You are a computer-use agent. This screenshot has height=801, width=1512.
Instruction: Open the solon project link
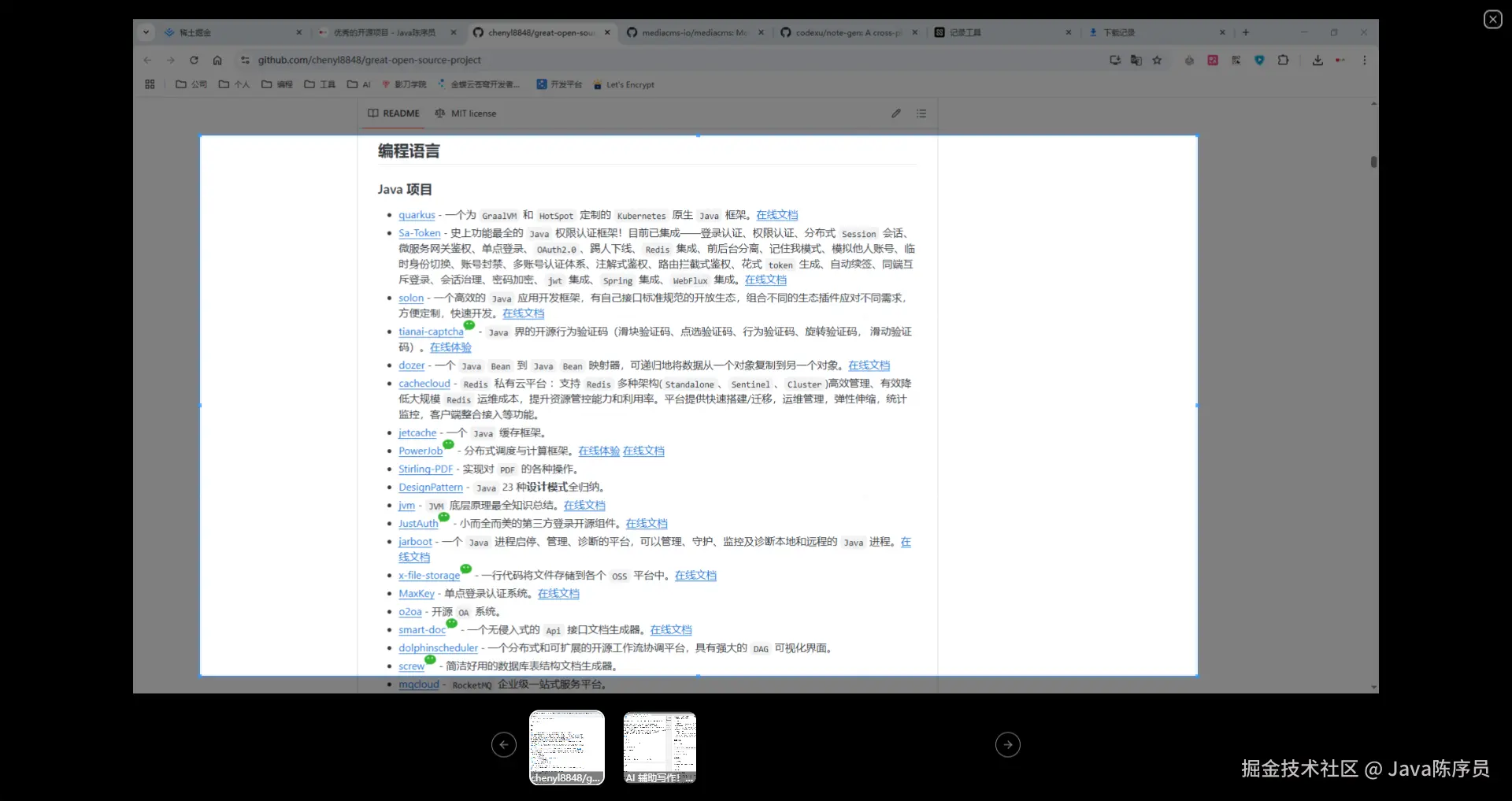[411, 298]
